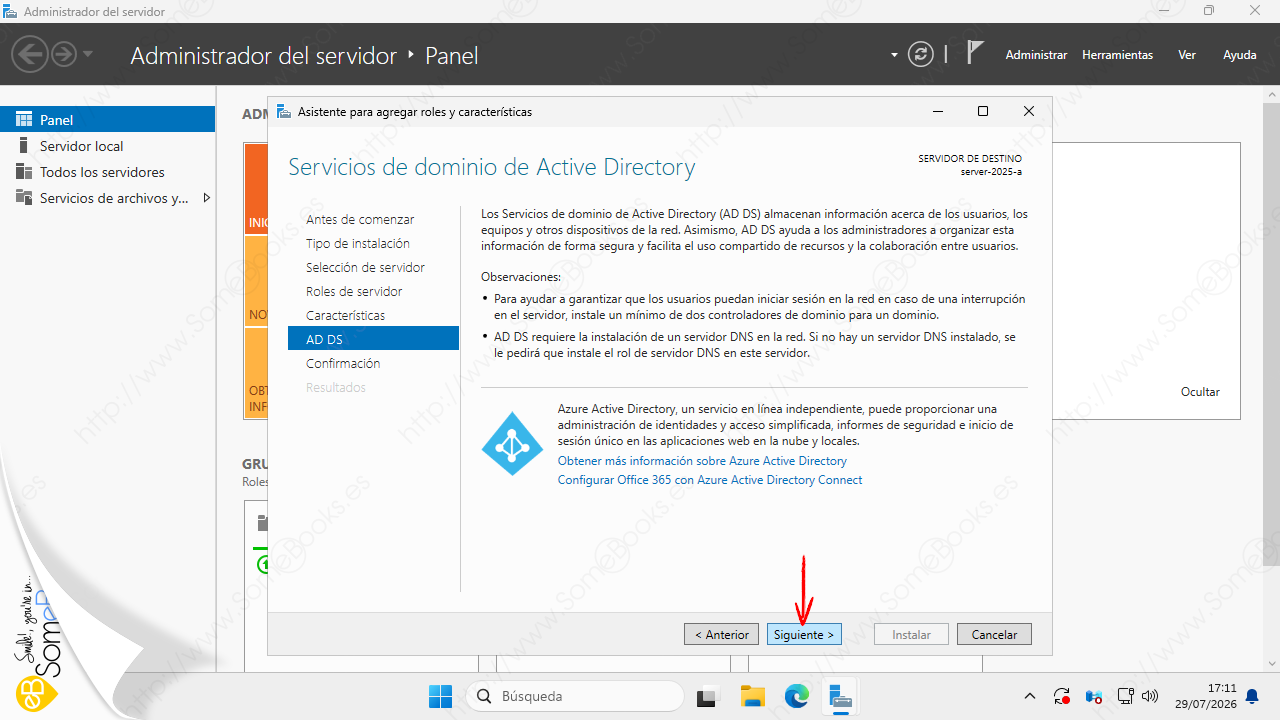Image resolution: width=1280 pixels, height=720 pixels.
Task: Go to the Características wizard step
Action: [345, 315]
